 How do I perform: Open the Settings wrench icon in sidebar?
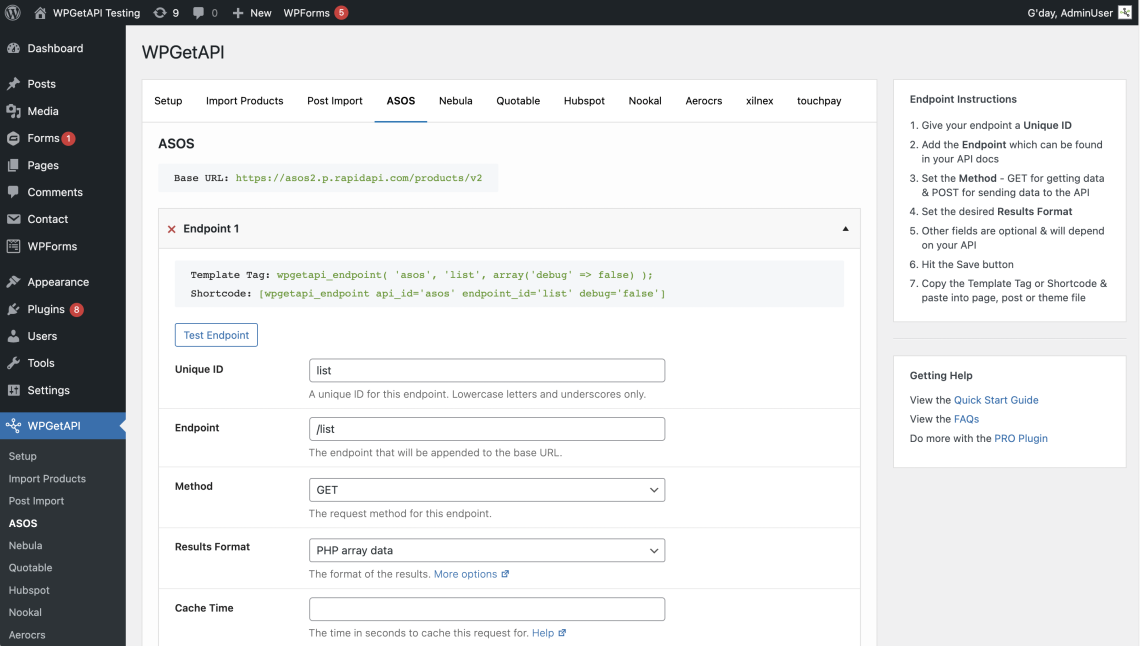(x=16, y=390)
